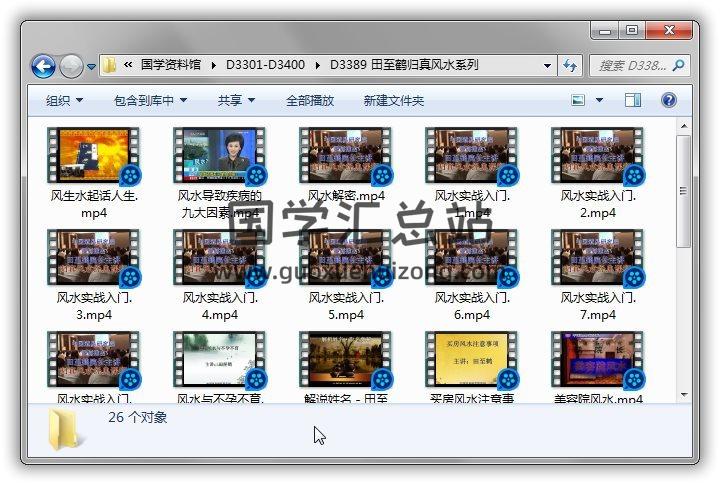Screen dimensions: 720x485
Task: Click the 全部播放 button
Action: pos(312,100)
